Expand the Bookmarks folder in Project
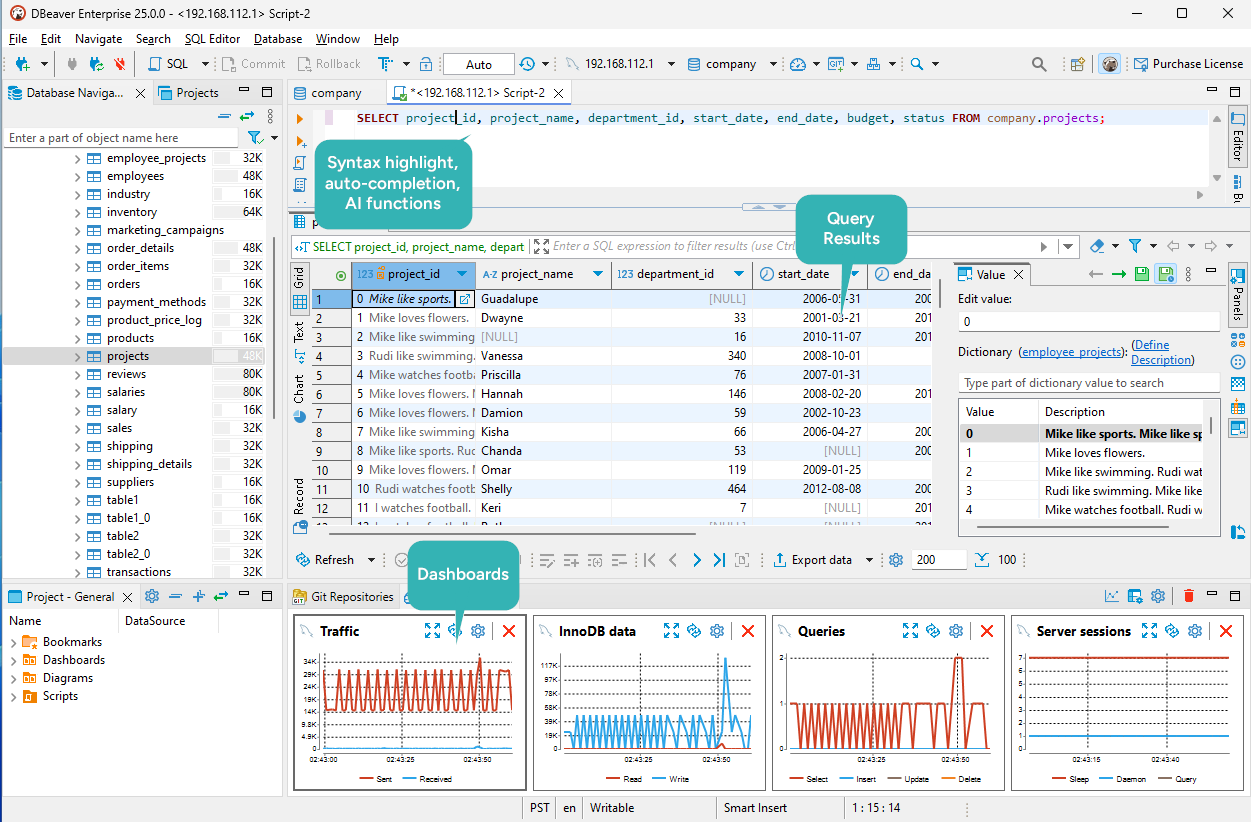1251x822 pixels. pos(13,642)
